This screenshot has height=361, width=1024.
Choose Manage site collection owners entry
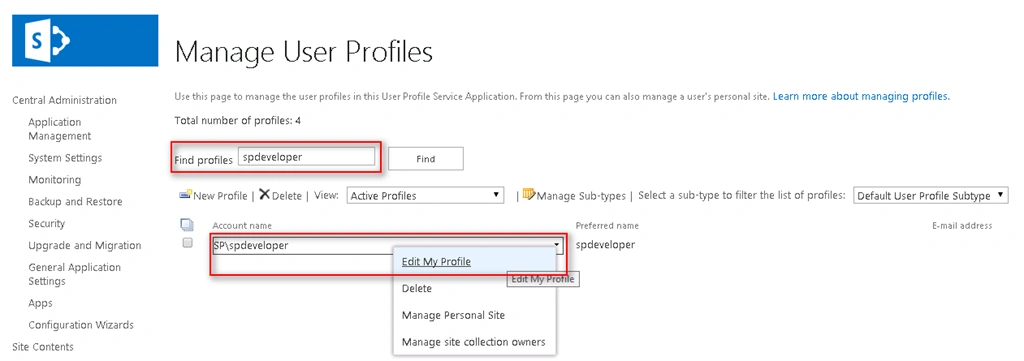click(x=473, y=341)
